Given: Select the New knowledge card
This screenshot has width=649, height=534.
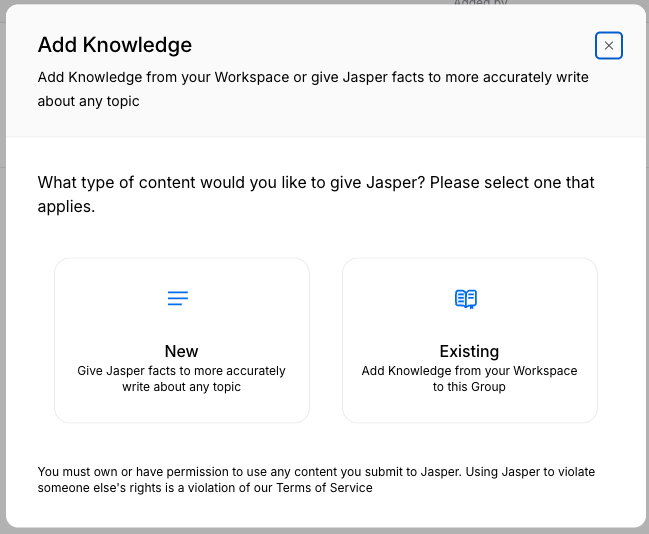Looking at the screenshot, I should (x=182, y=340).
